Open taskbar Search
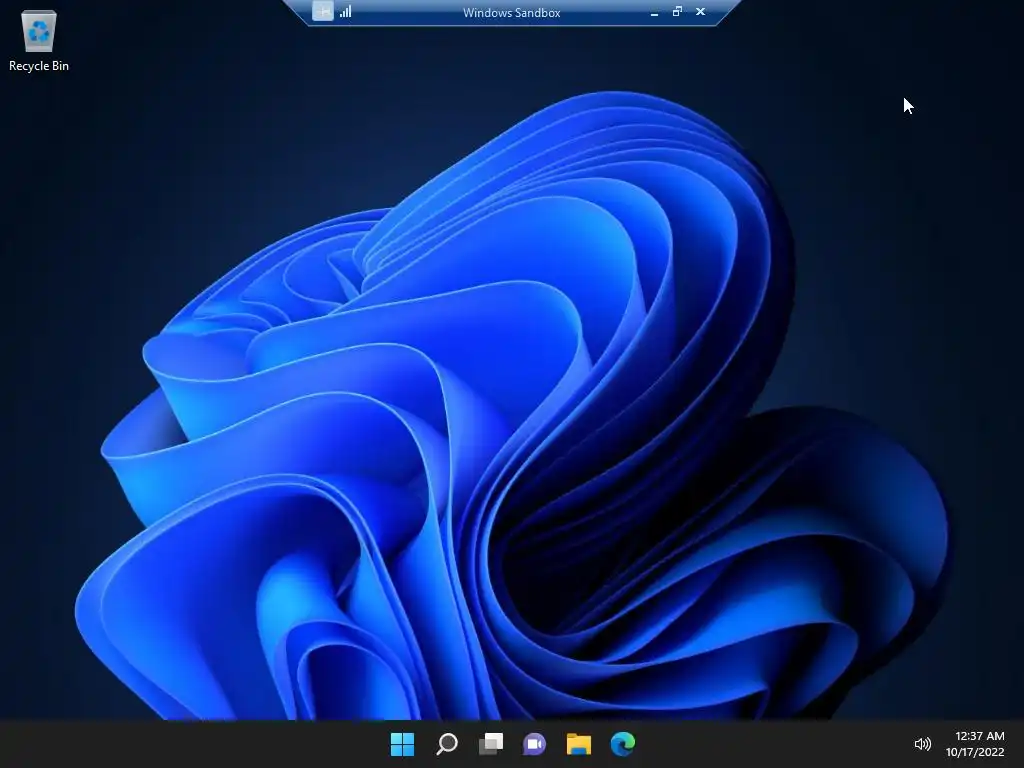1024x768 pixels. (x=447, y=744)
